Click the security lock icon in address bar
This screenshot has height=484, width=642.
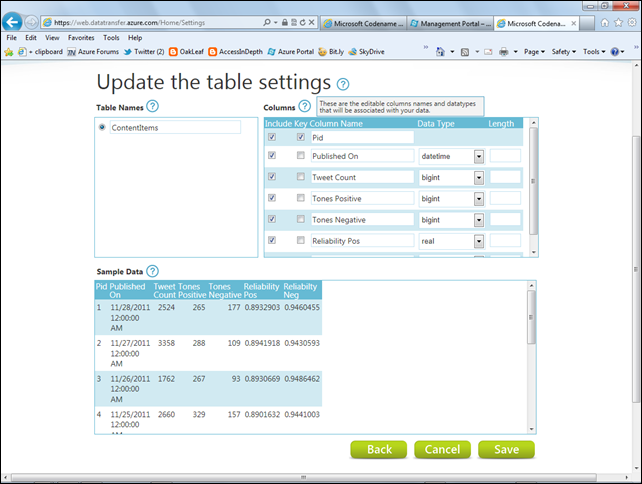click(x=285, y=22)
